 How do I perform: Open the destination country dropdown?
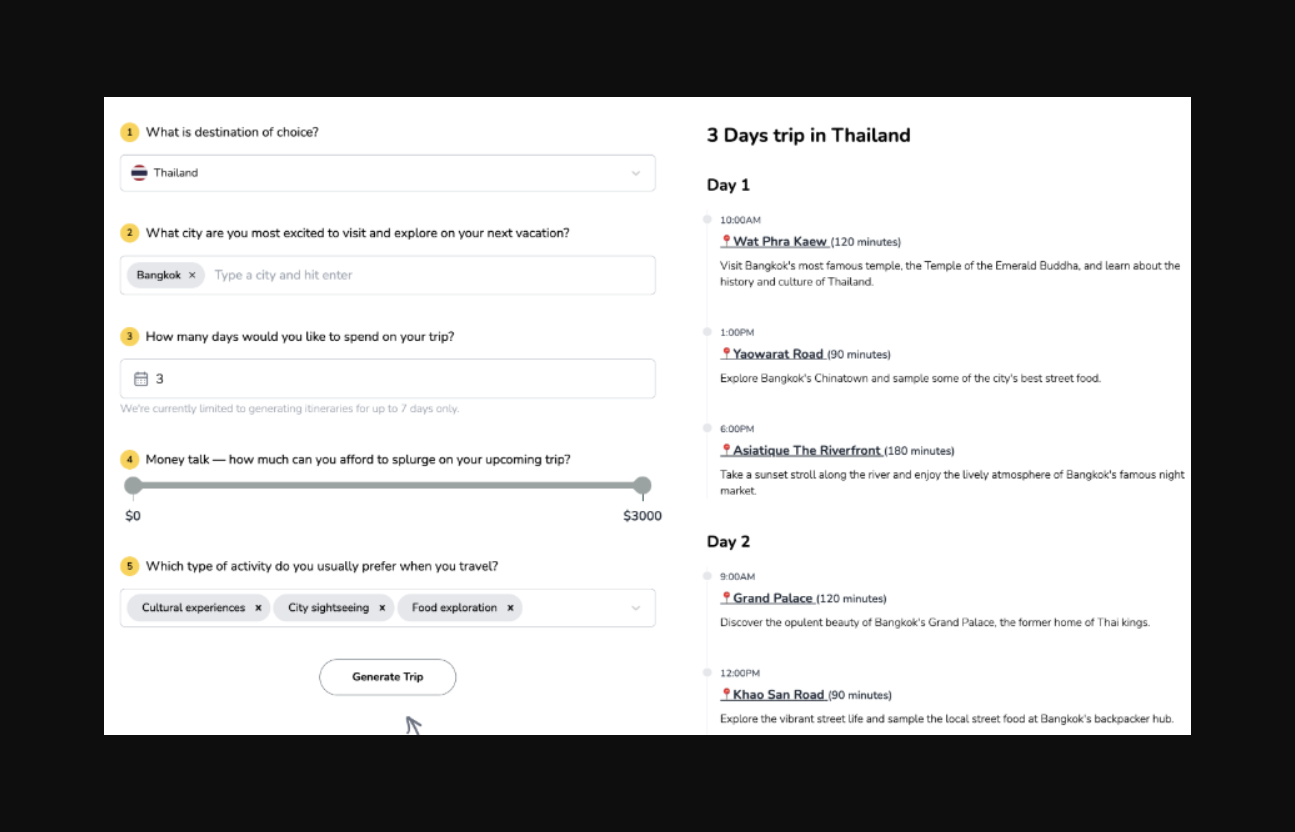tap(635, 173)
